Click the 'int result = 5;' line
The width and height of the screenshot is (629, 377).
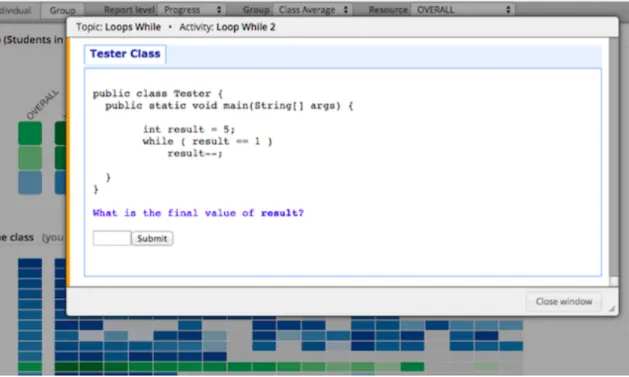click(x=189, y=129)
